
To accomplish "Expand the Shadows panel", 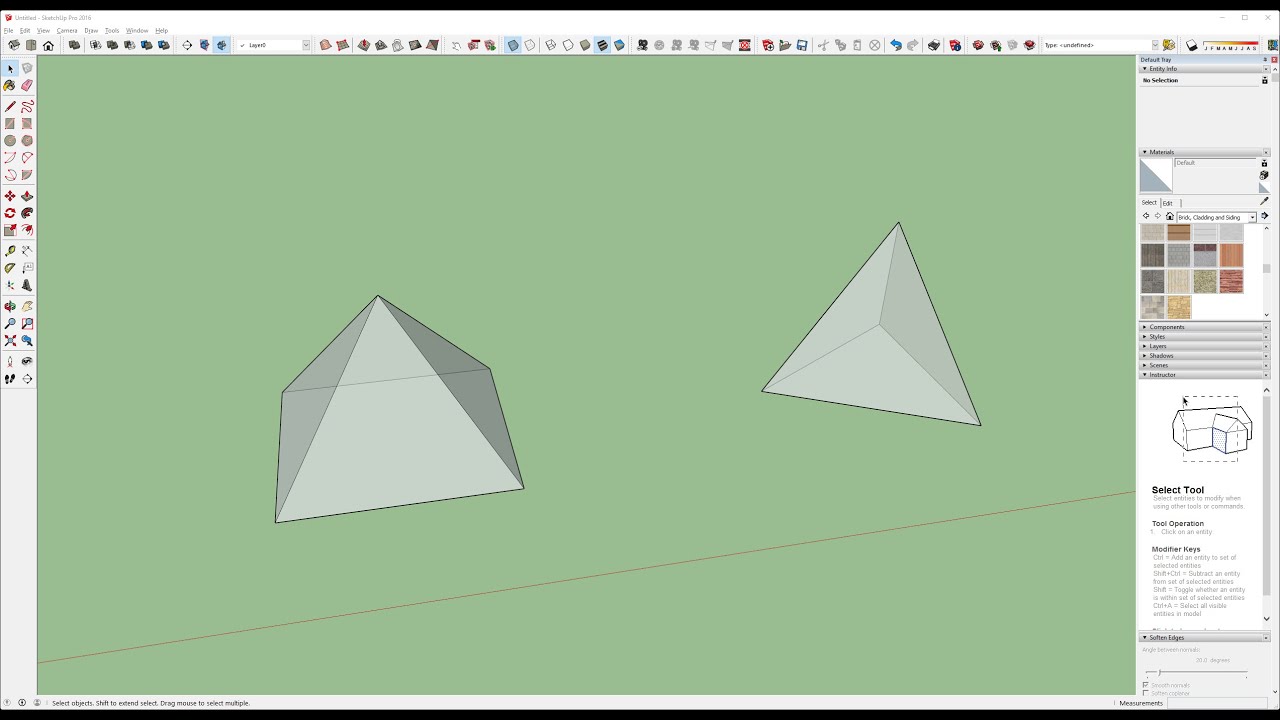I will 1204,356.
